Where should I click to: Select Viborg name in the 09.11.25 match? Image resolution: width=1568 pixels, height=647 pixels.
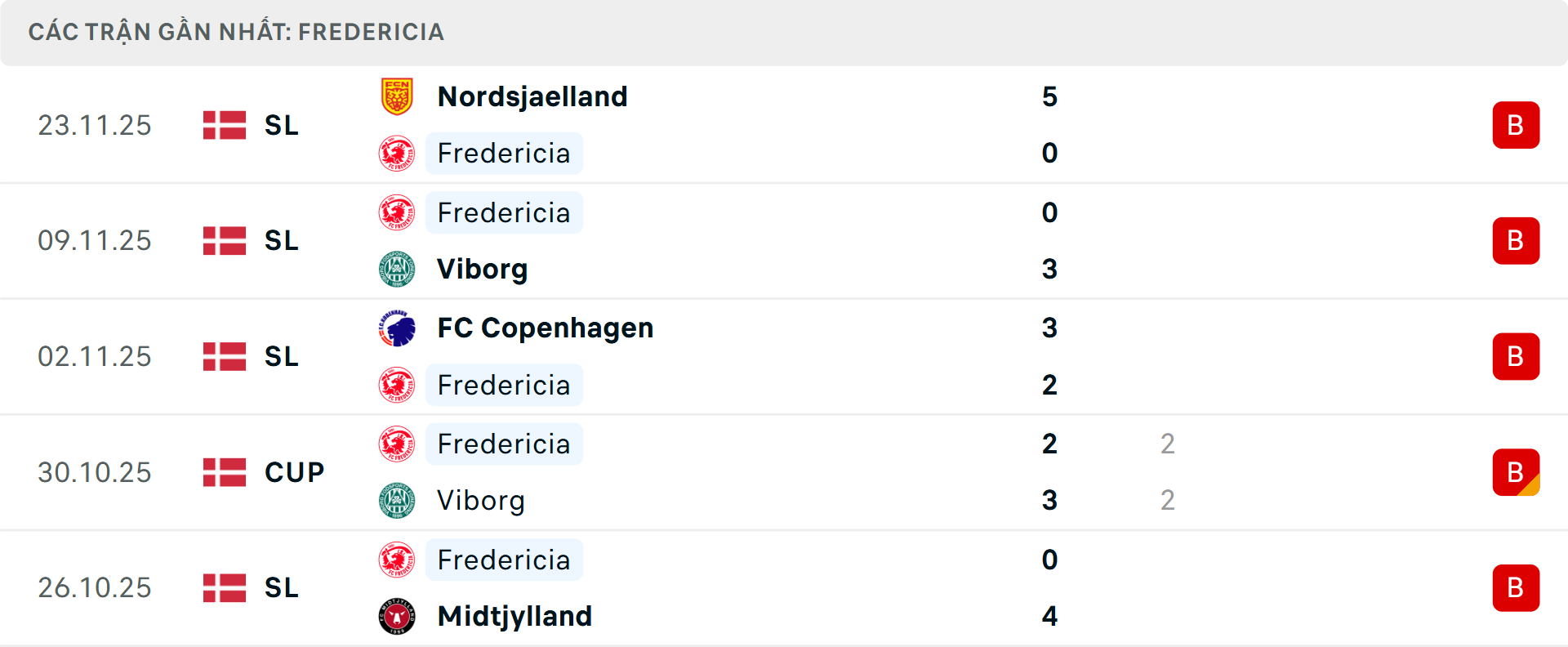click(482, 269)
